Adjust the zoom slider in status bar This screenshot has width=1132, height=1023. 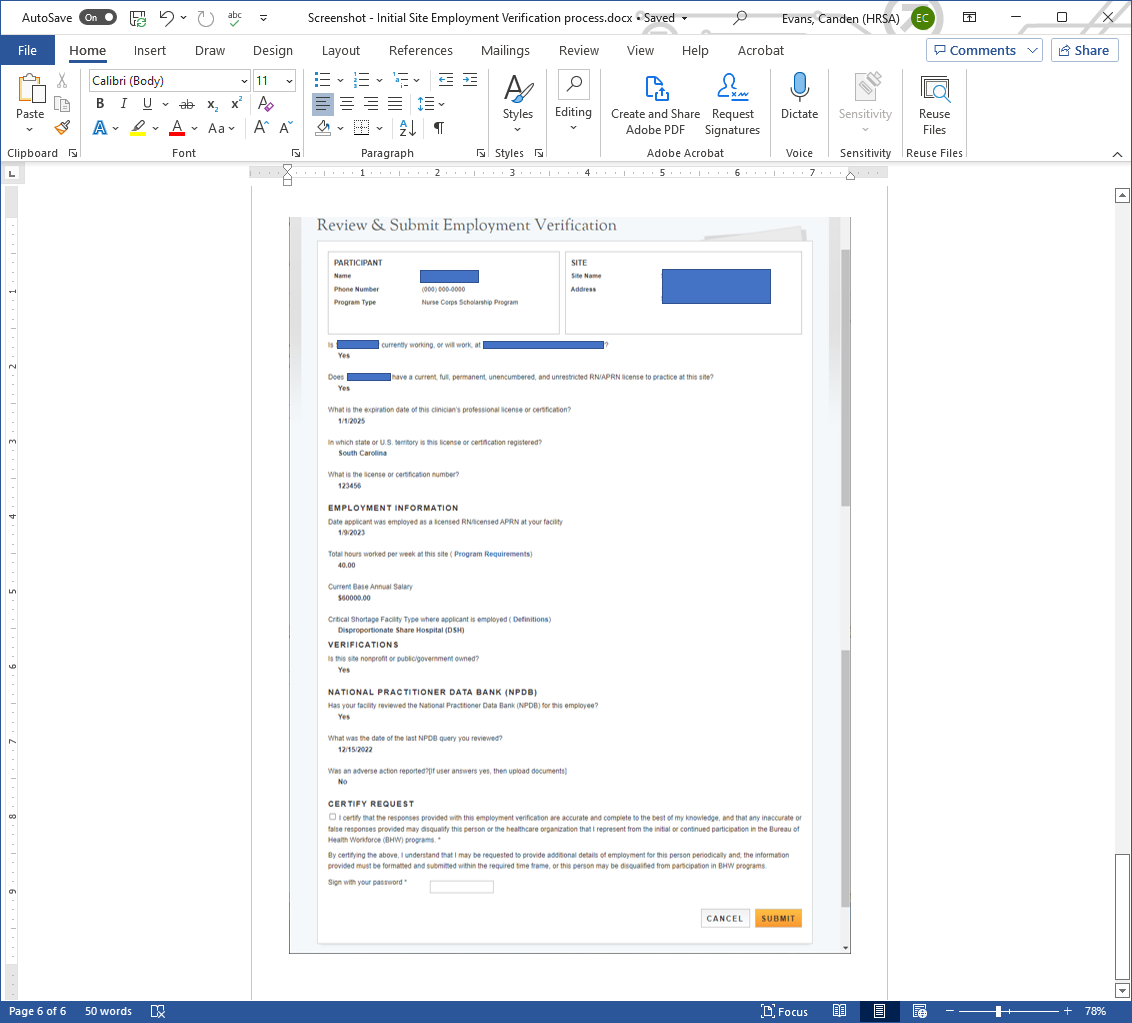[997, 1011]
